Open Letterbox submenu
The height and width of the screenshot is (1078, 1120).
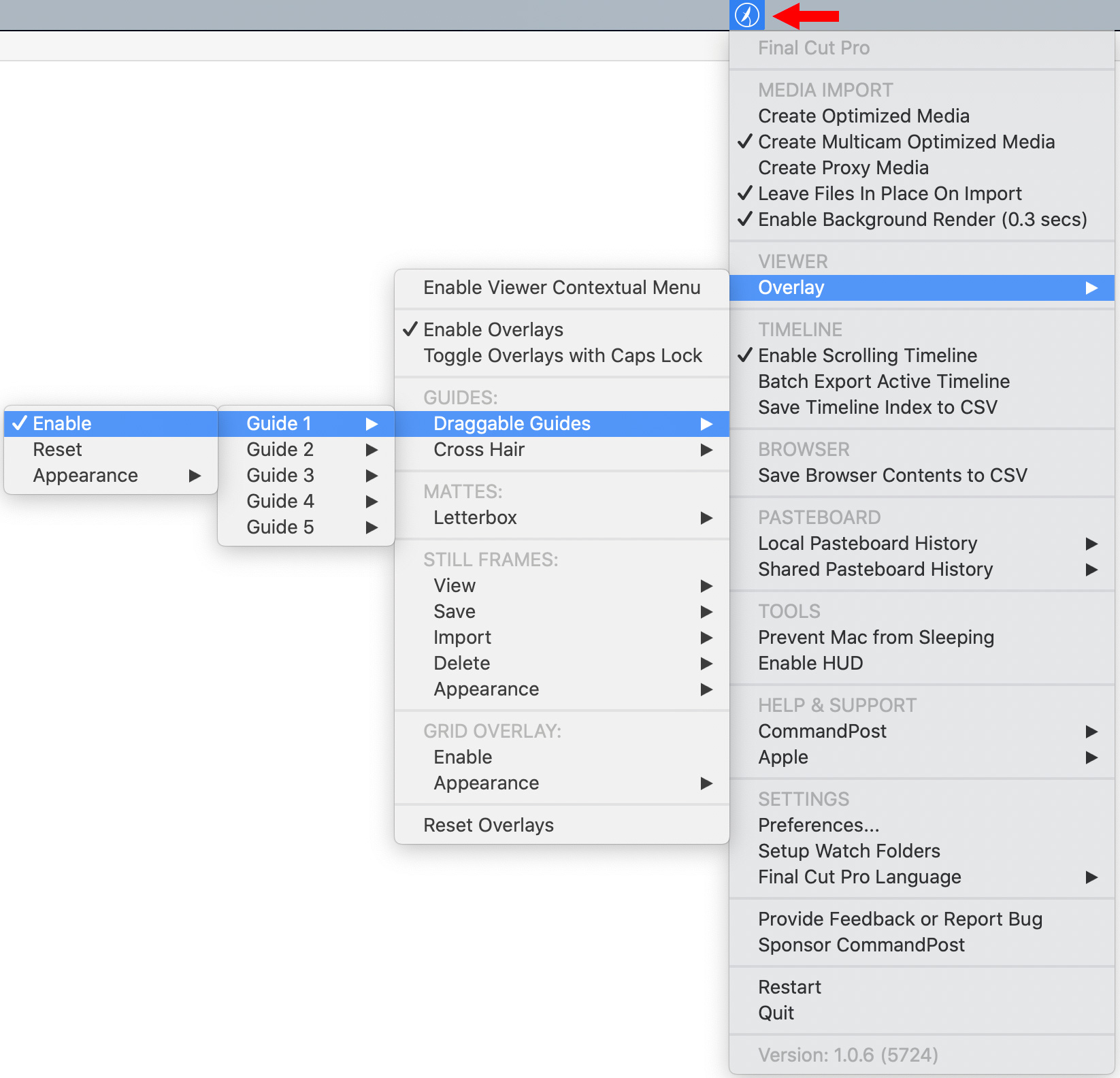(562, 517)
